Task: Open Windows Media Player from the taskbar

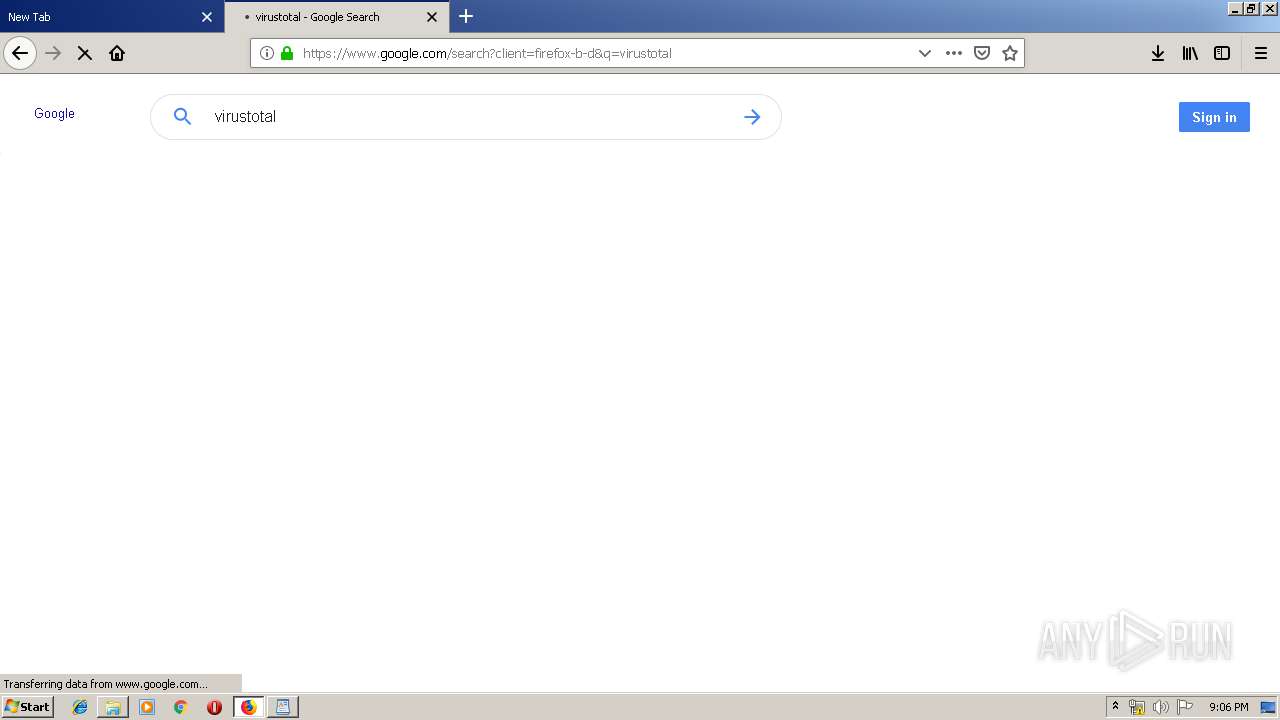Action: tap(147, 707)
